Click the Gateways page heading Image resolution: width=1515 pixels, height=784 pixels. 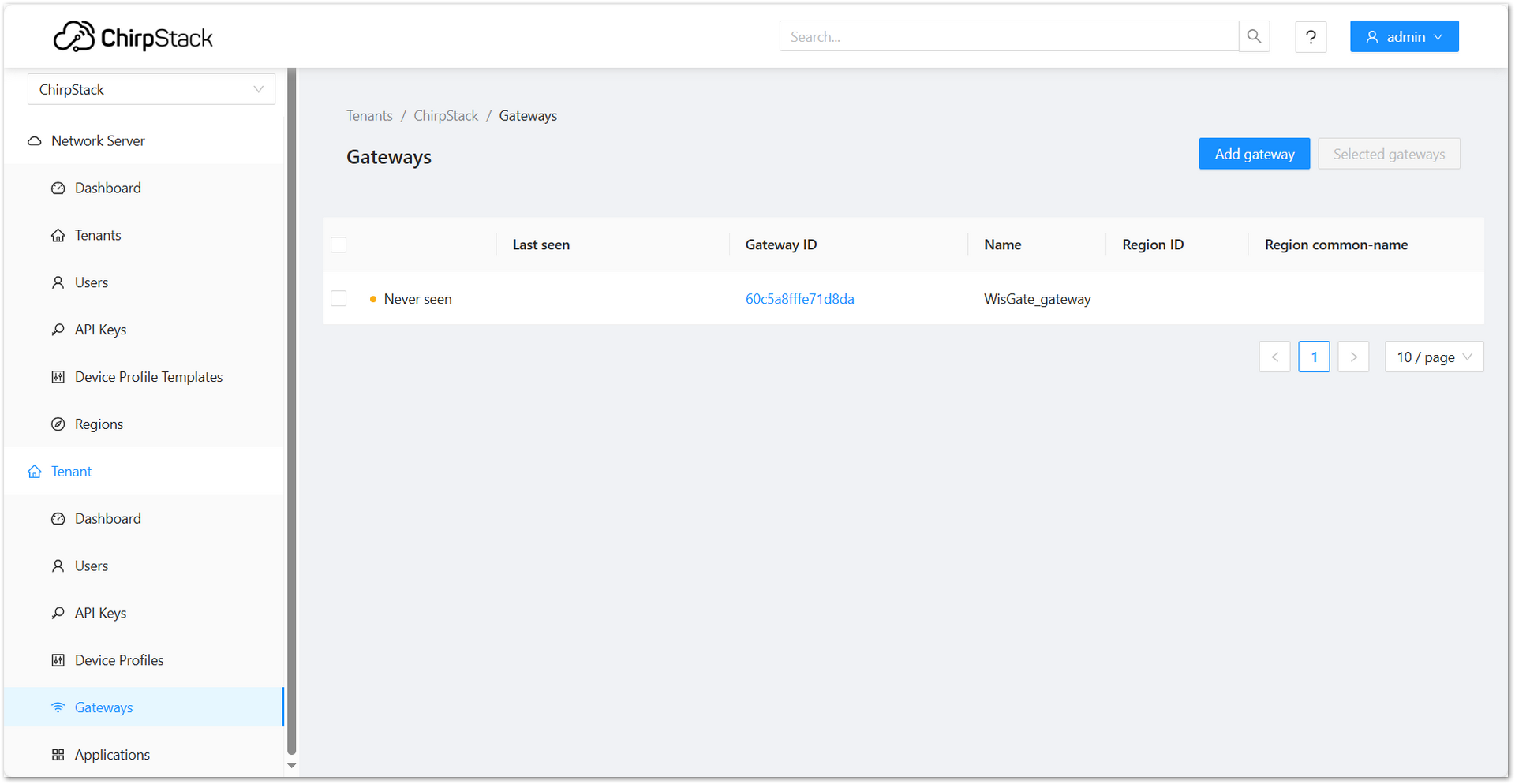click(x=389, y=157)
